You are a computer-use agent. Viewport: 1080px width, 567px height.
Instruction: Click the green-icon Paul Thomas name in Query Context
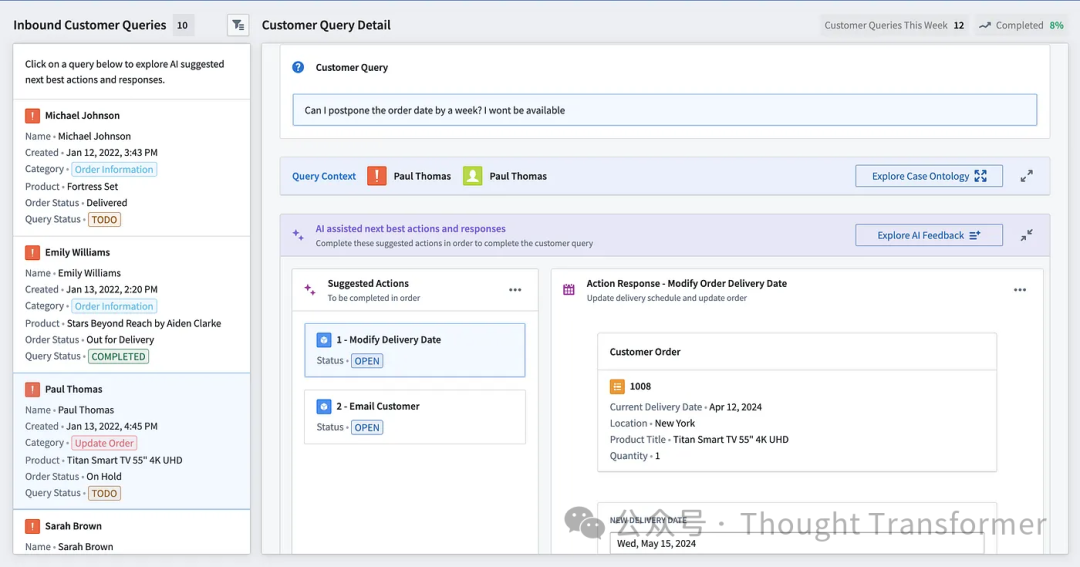(x=518, y=176)
